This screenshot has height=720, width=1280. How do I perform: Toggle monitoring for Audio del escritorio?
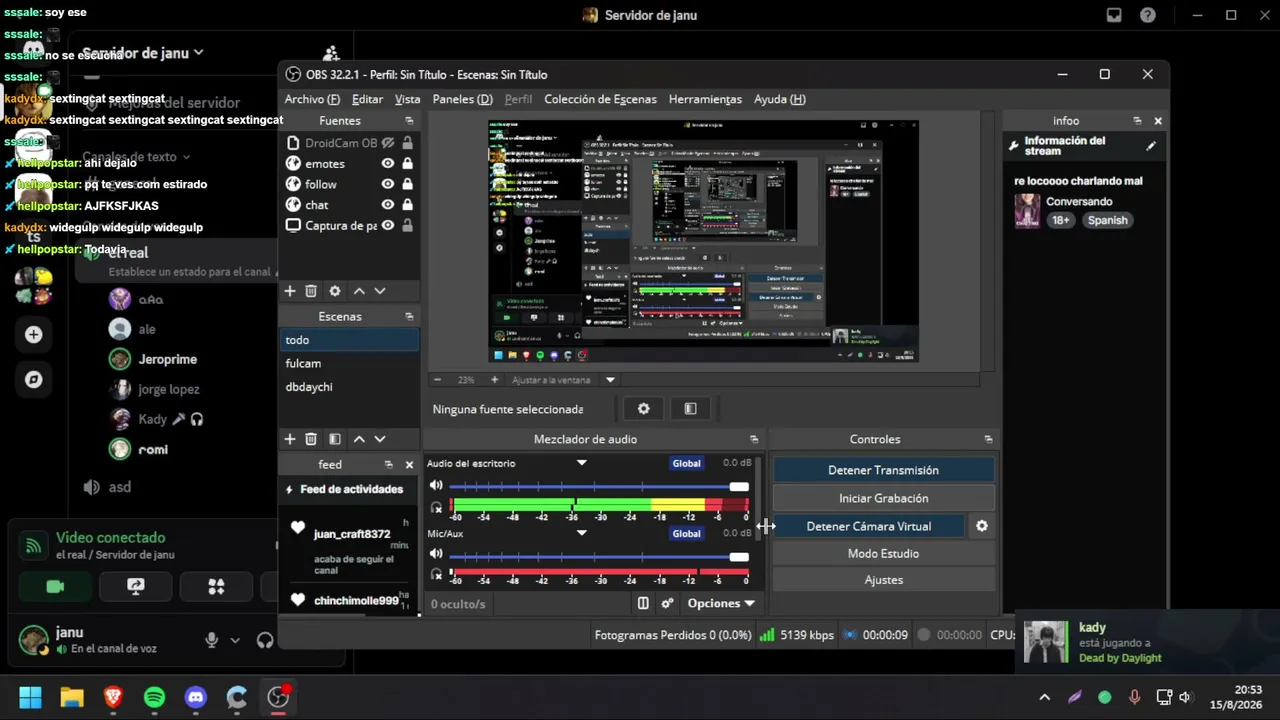coord(436,508)
